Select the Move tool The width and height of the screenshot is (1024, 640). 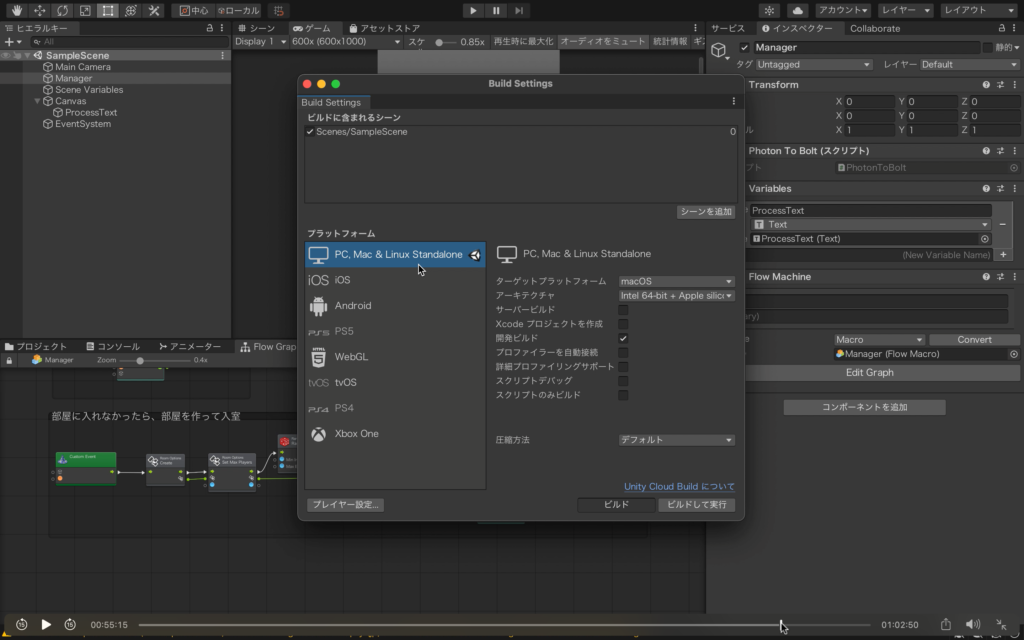(39, 10)
